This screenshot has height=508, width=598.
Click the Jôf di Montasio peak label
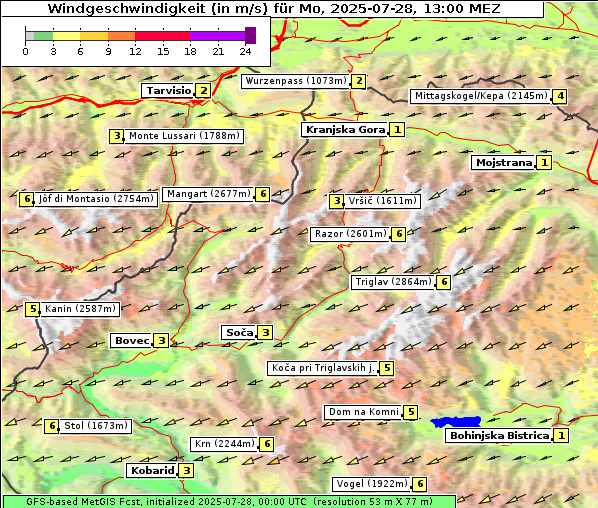coord(96,199)
